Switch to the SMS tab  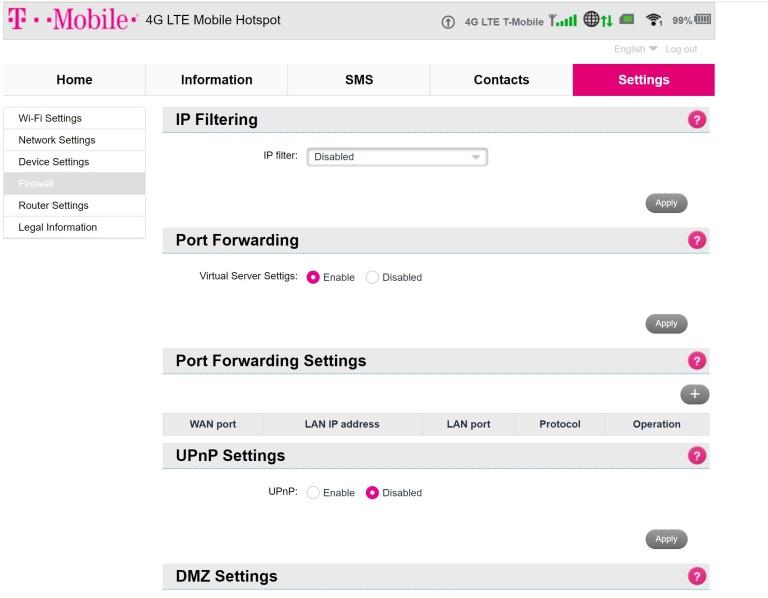(359, 80)
